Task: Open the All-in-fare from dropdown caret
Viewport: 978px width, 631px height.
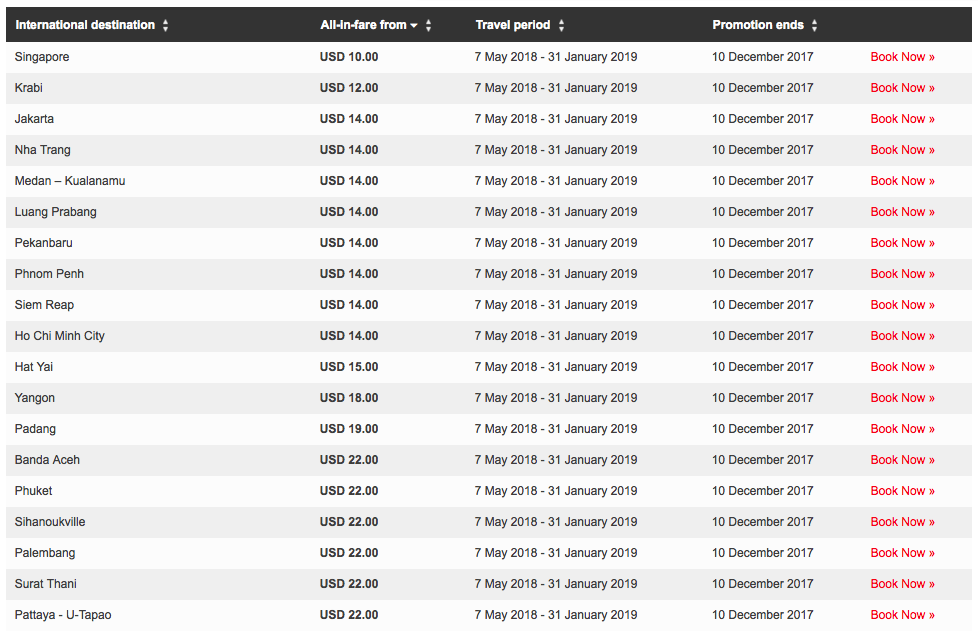Action: 414,26
